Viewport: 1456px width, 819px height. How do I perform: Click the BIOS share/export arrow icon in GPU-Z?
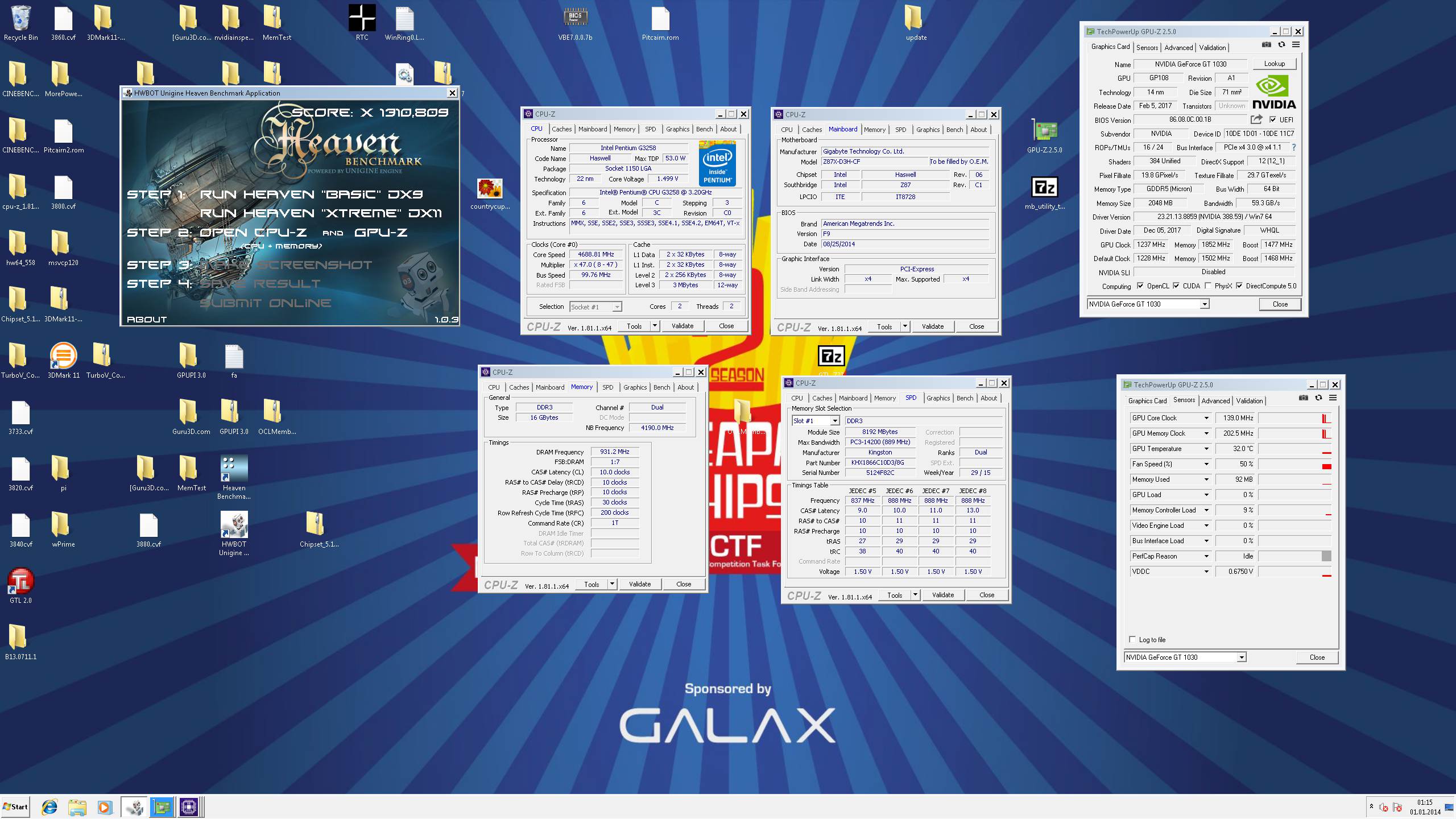click(x=1256, y=119)
